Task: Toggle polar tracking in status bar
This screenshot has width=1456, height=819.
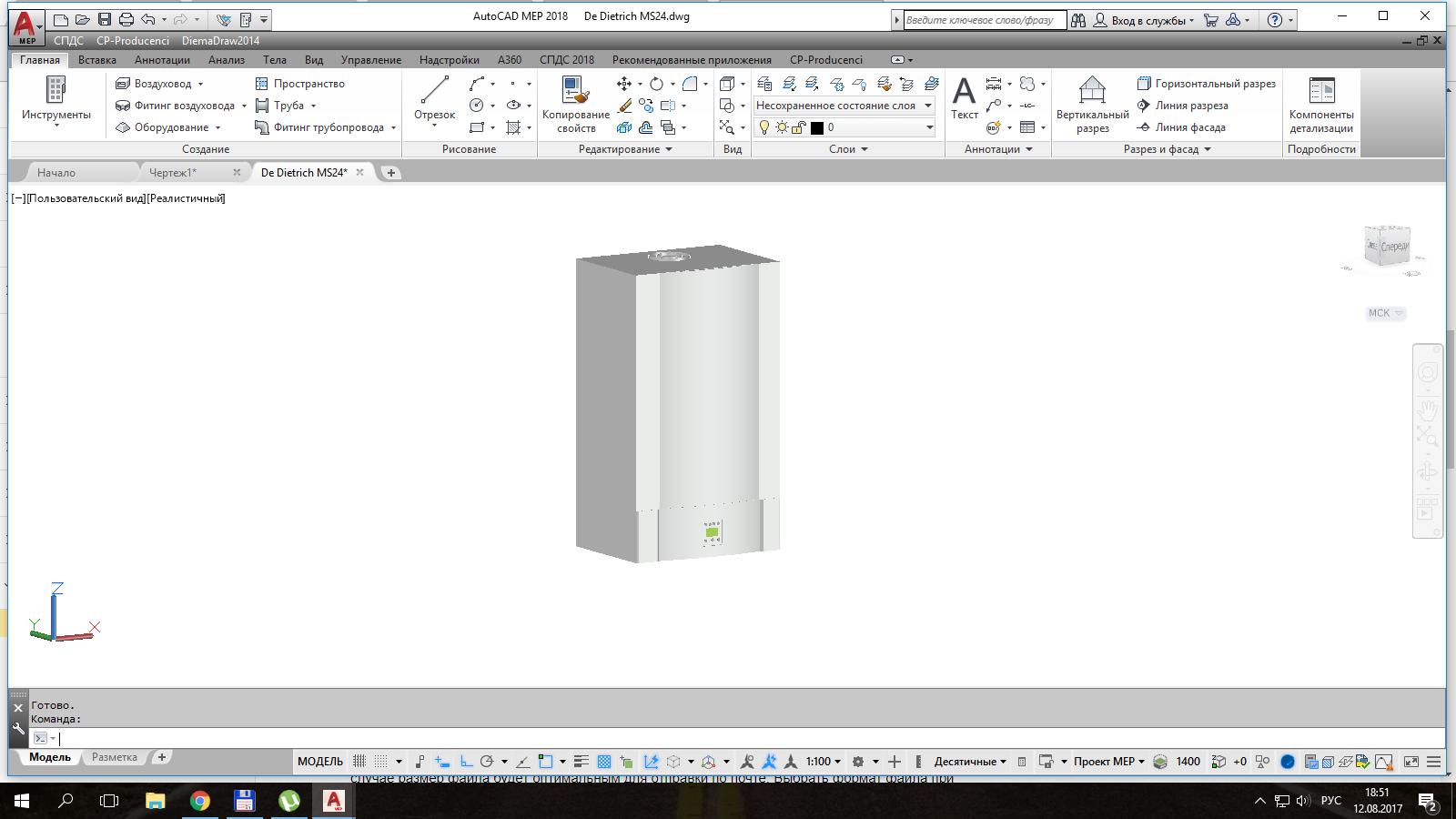Action: pos(487,762)
